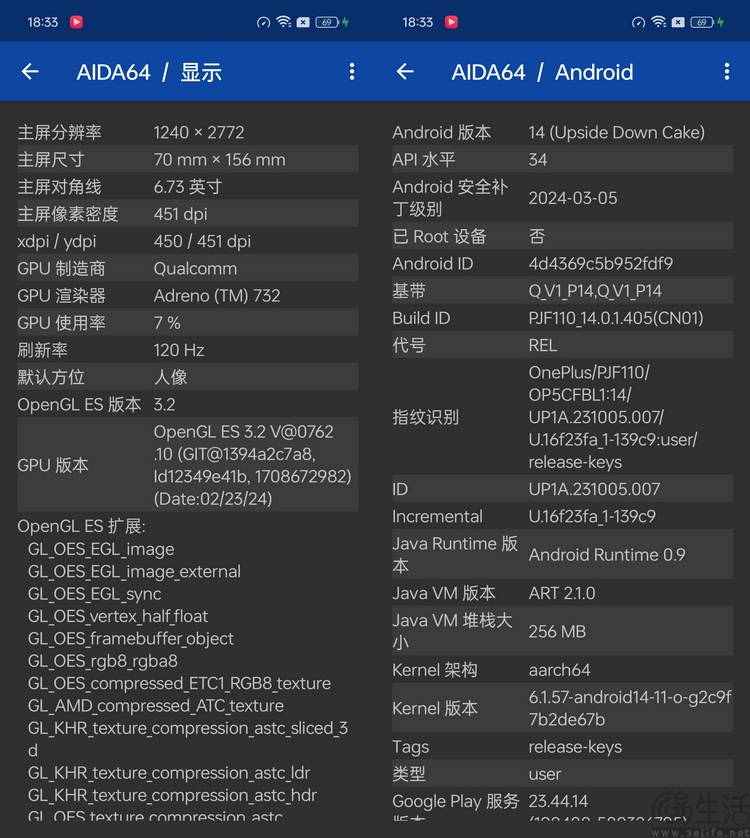
Task: Tap battery 69 indicator in right status bar
Action: click(x=703, y=22)
